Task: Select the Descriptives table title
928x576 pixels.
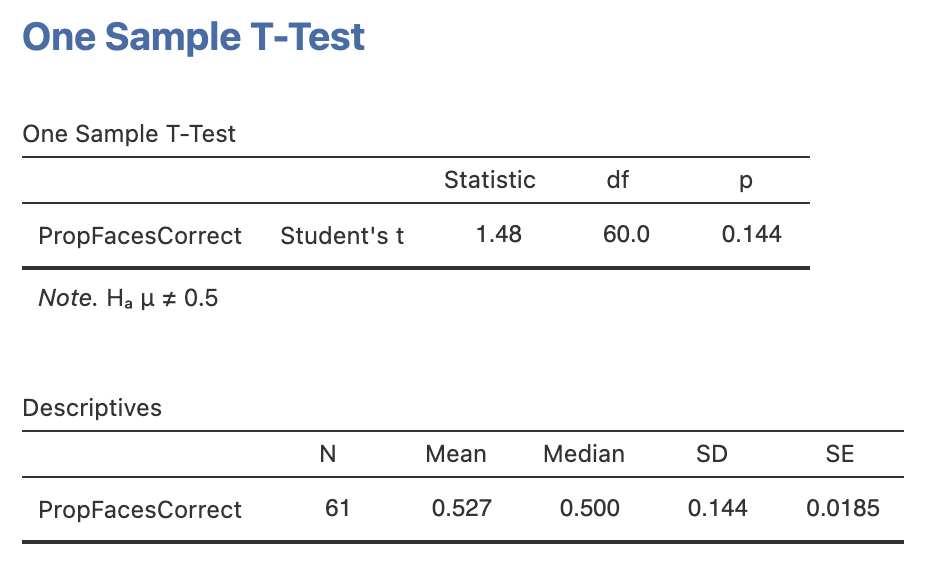Action: click(92, 408)
